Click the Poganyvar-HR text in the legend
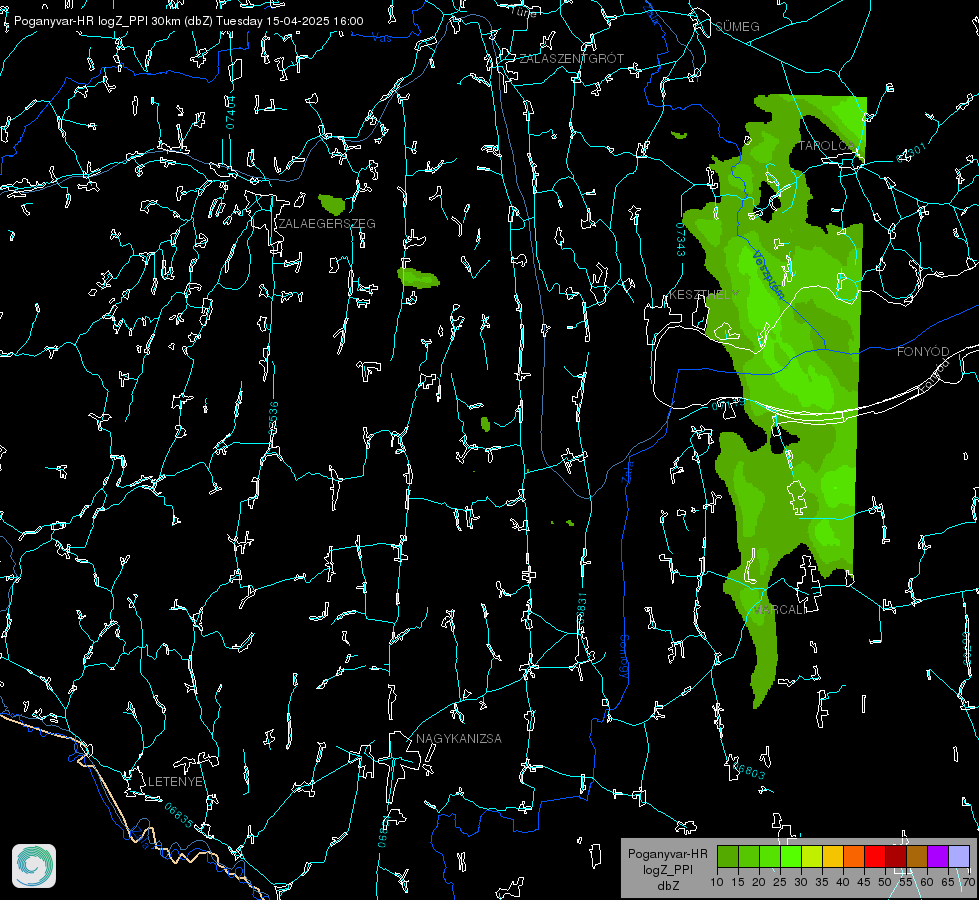Screen dimensions: 979x900 pos(668,854)
